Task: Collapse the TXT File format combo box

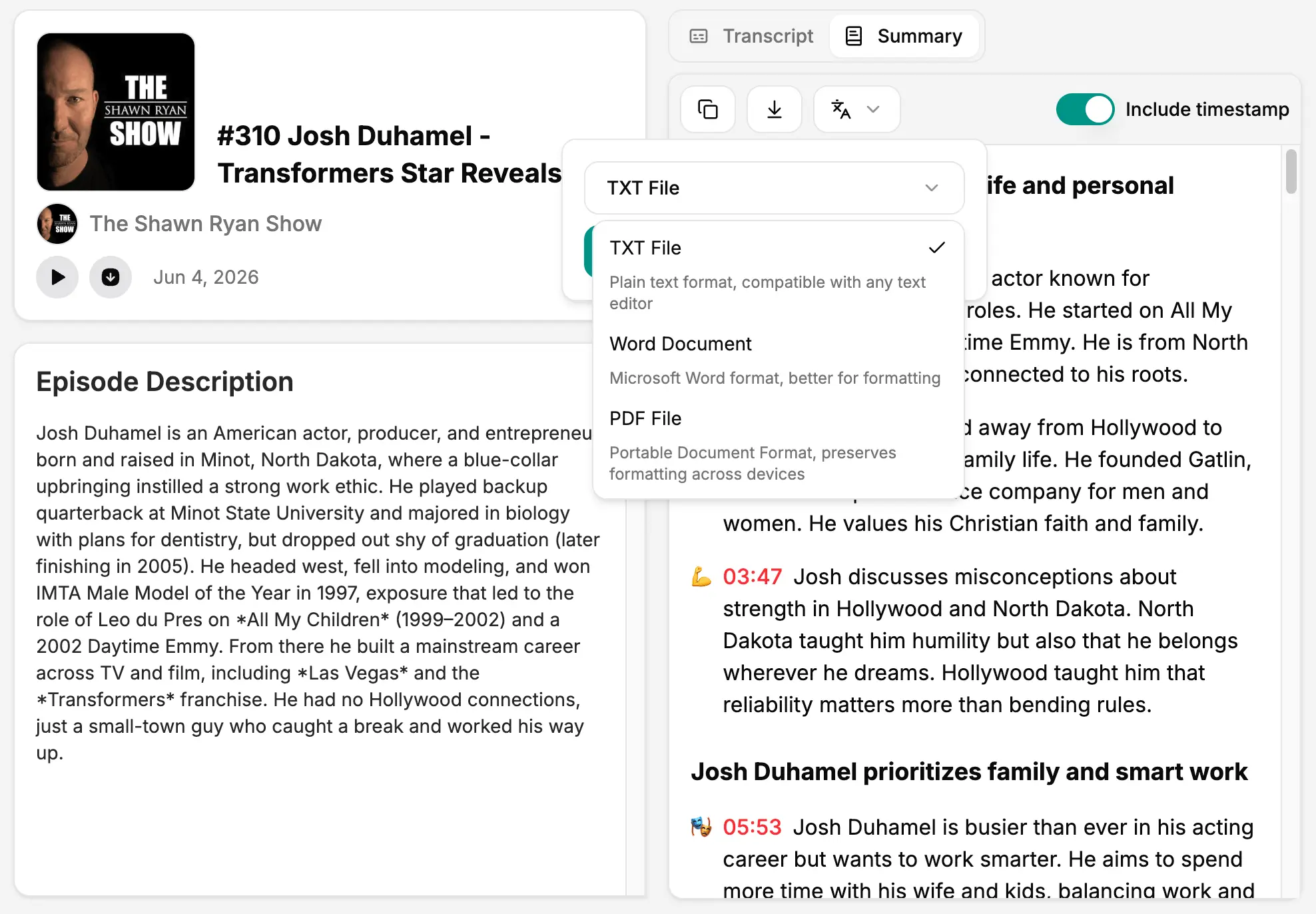Action: [774, 188]
